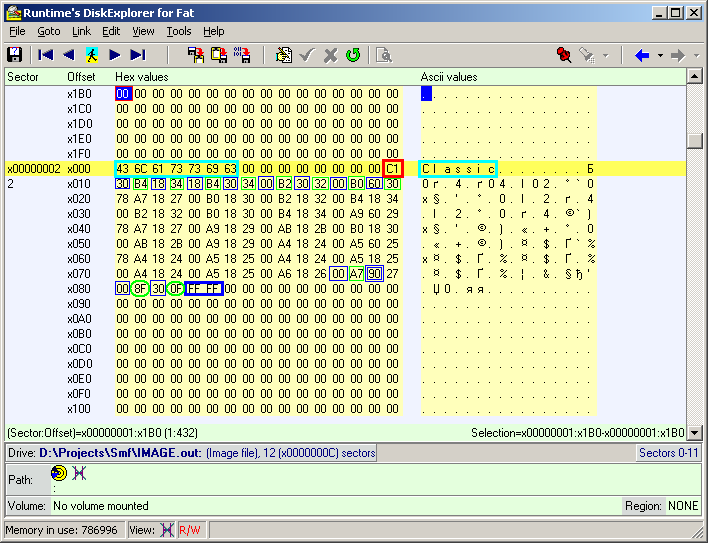Select the red-boxed C1 hex byte

392,169
